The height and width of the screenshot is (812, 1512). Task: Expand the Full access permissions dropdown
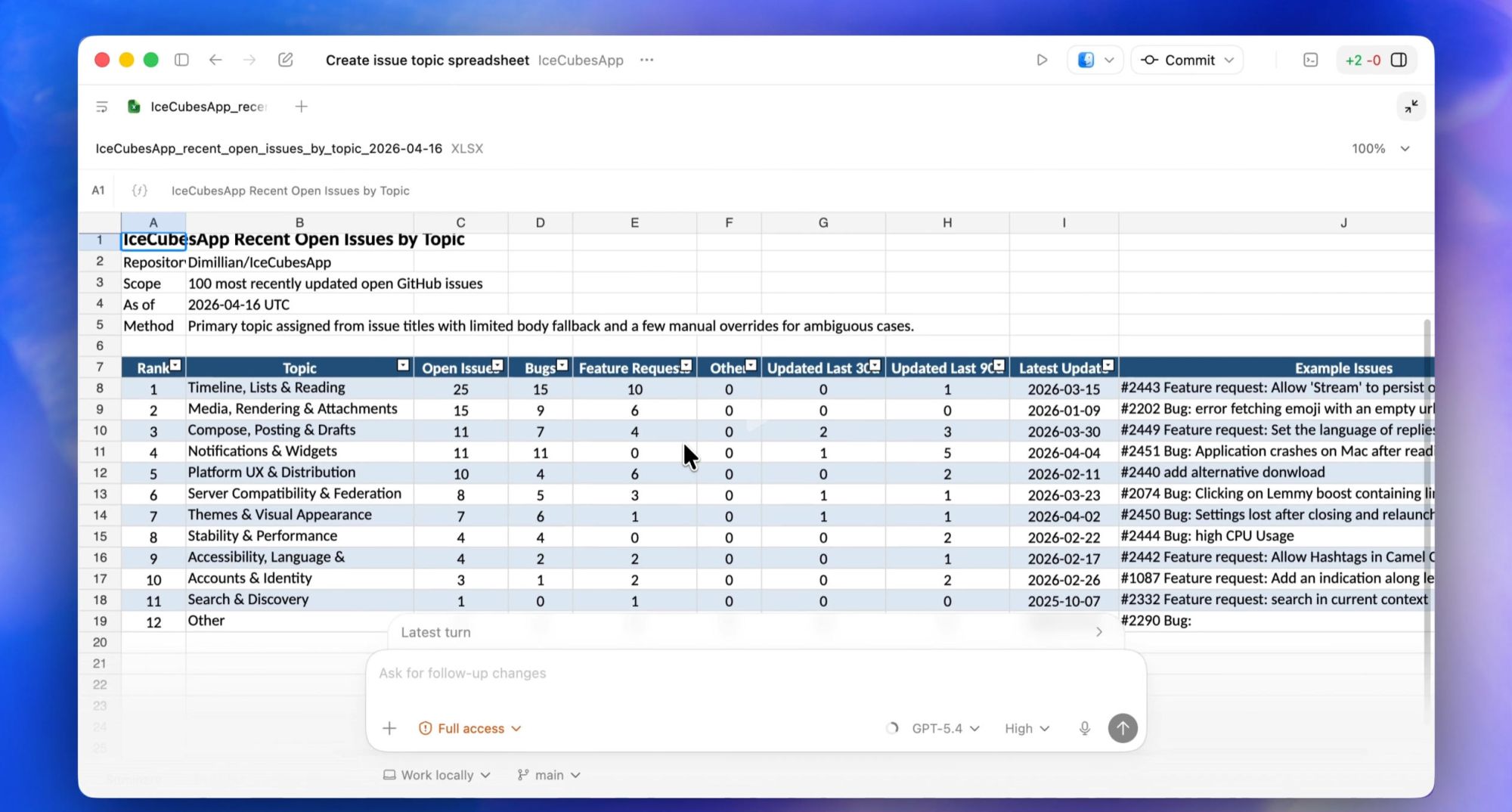[x=469, y=728]
